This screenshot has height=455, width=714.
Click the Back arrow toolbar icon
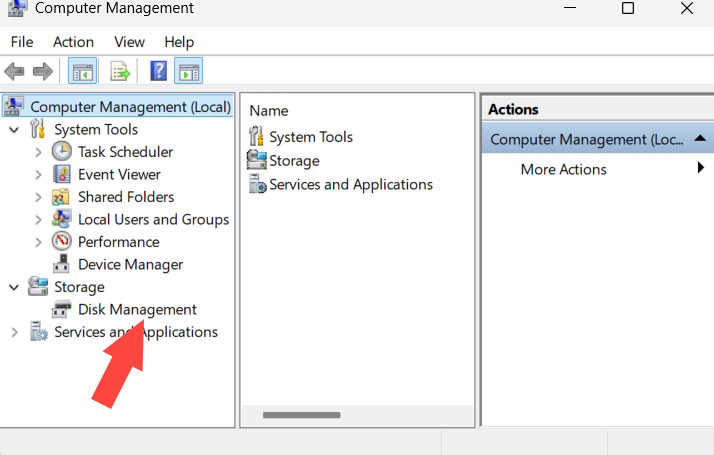[x=14, y=72]
